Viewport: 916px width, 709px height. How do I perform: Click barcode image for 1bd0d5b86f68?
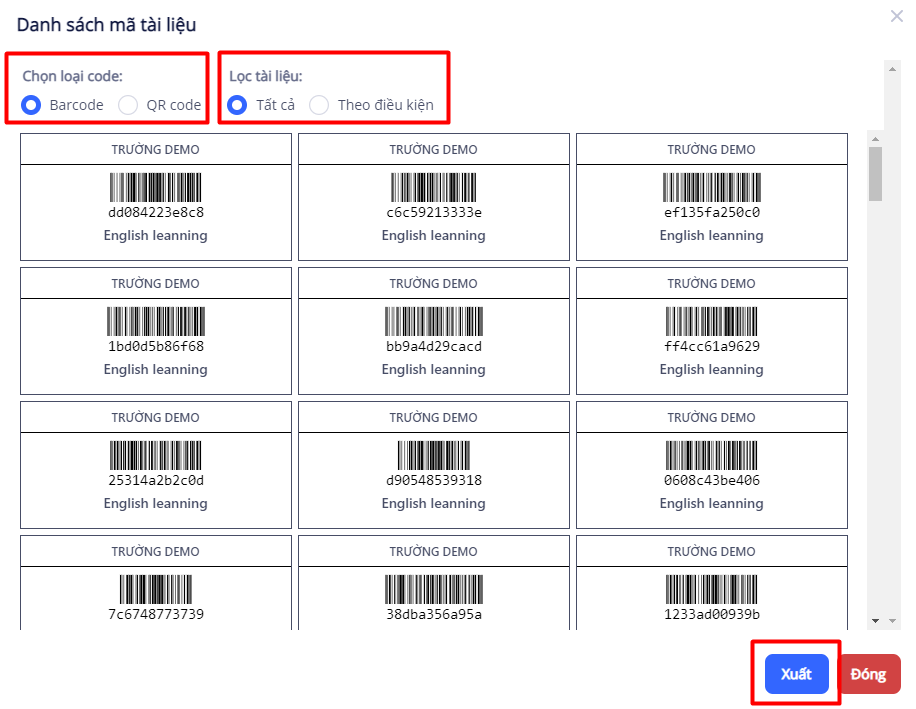tap(155, 322)
